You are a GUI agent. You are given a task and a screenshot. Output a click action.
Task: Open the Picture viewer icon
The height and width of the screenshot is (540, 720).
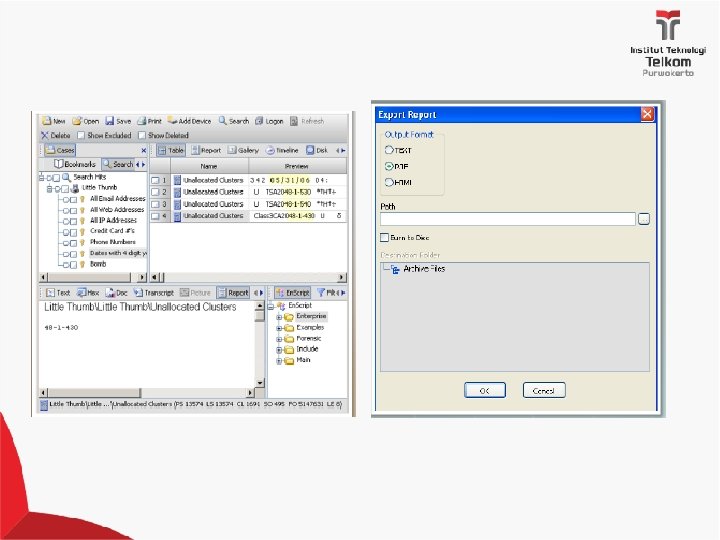pyautogui.click(x=185, y=292)
